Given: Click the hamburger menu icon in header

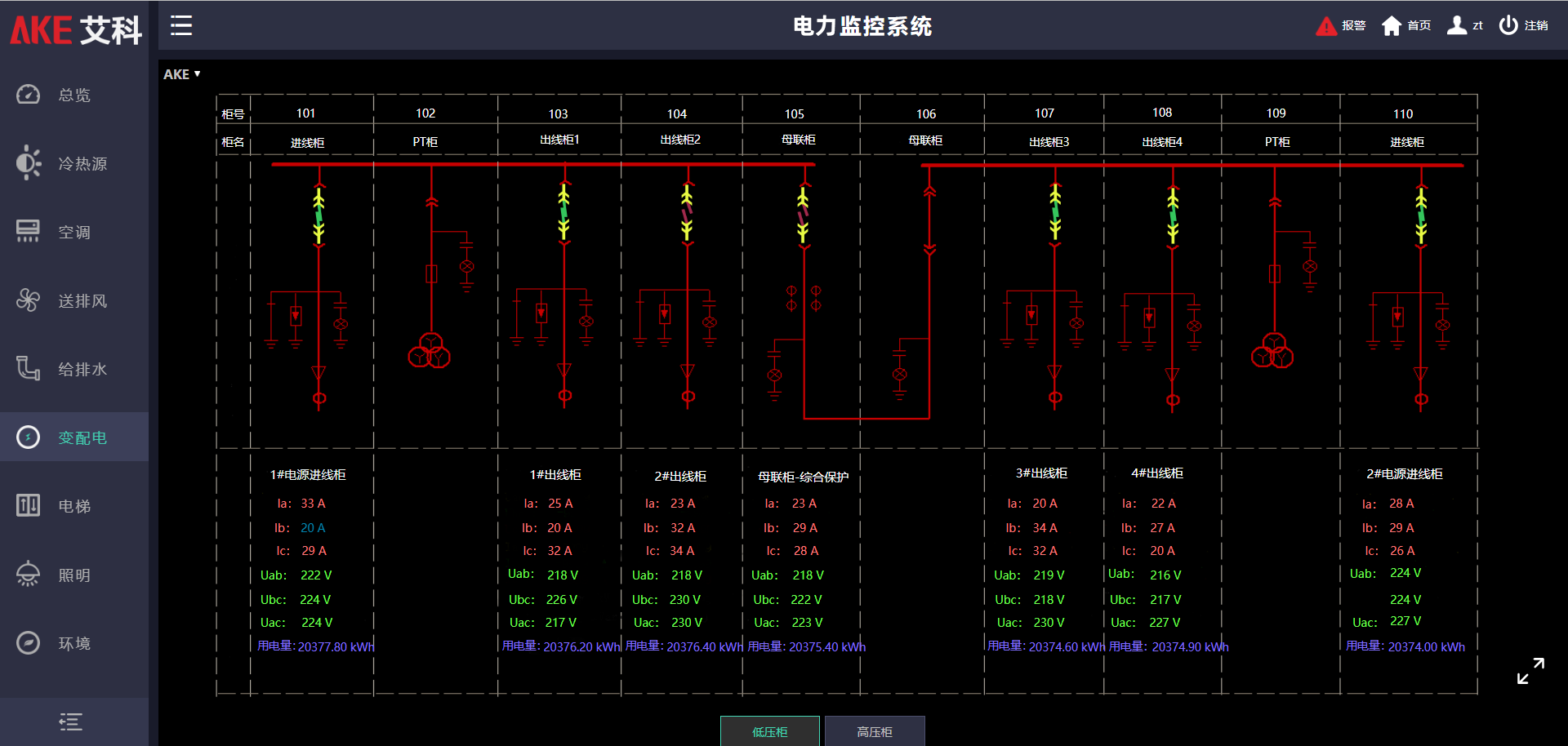Looking at the screenshot, I should [x=180, y=26].
